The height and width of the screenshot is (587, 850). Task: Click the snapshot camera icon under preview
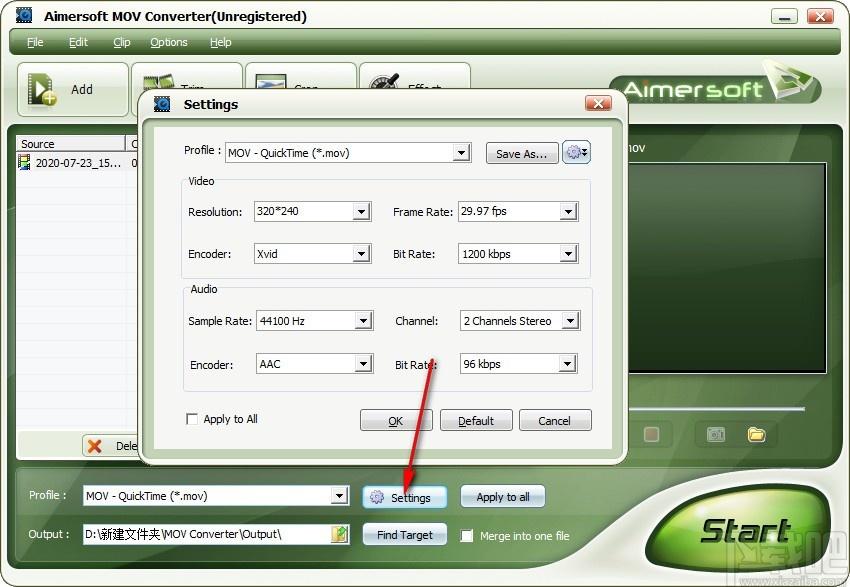click(716, 434)
